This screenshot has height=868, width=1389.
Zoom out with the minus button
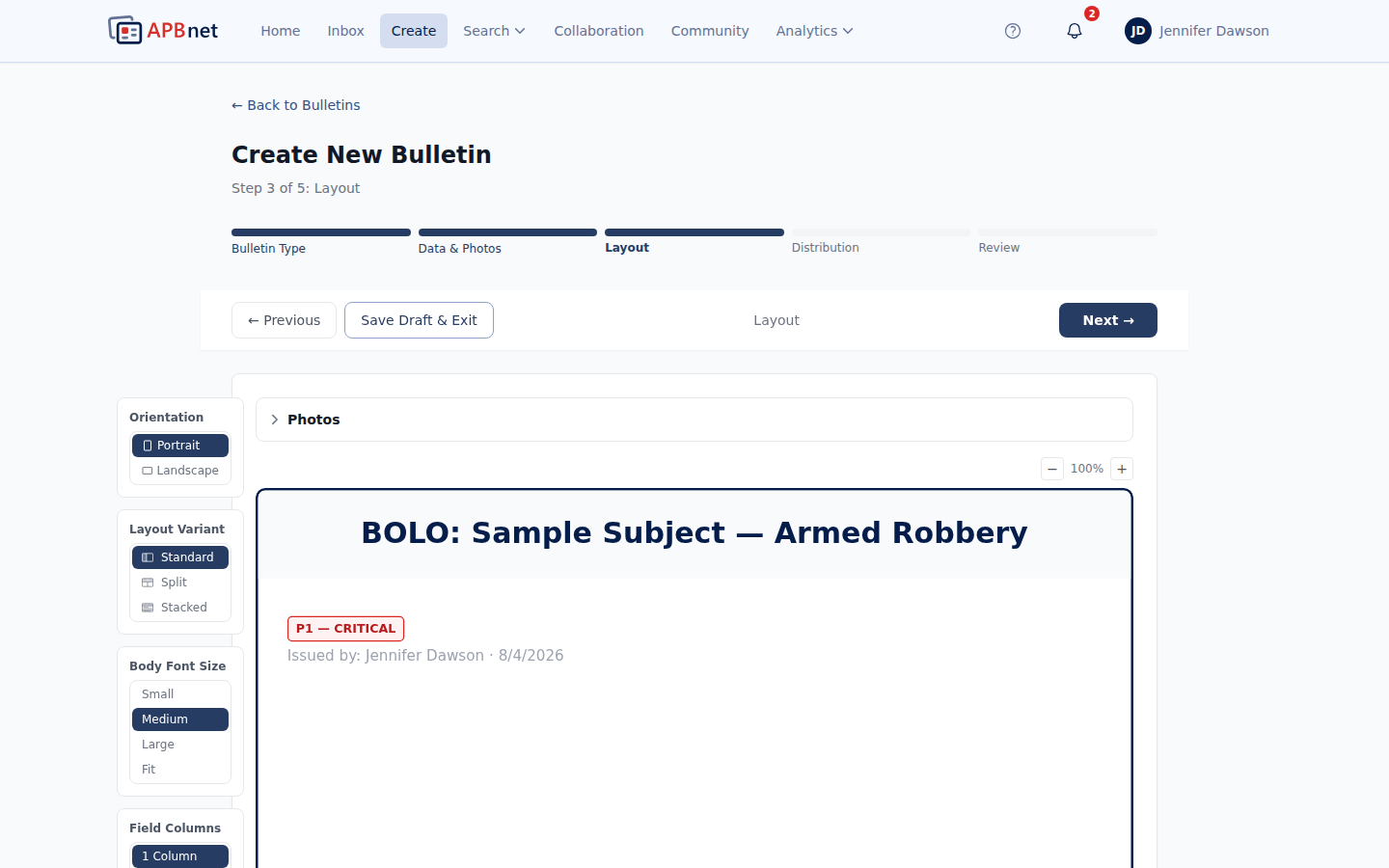pos(1052,469)
